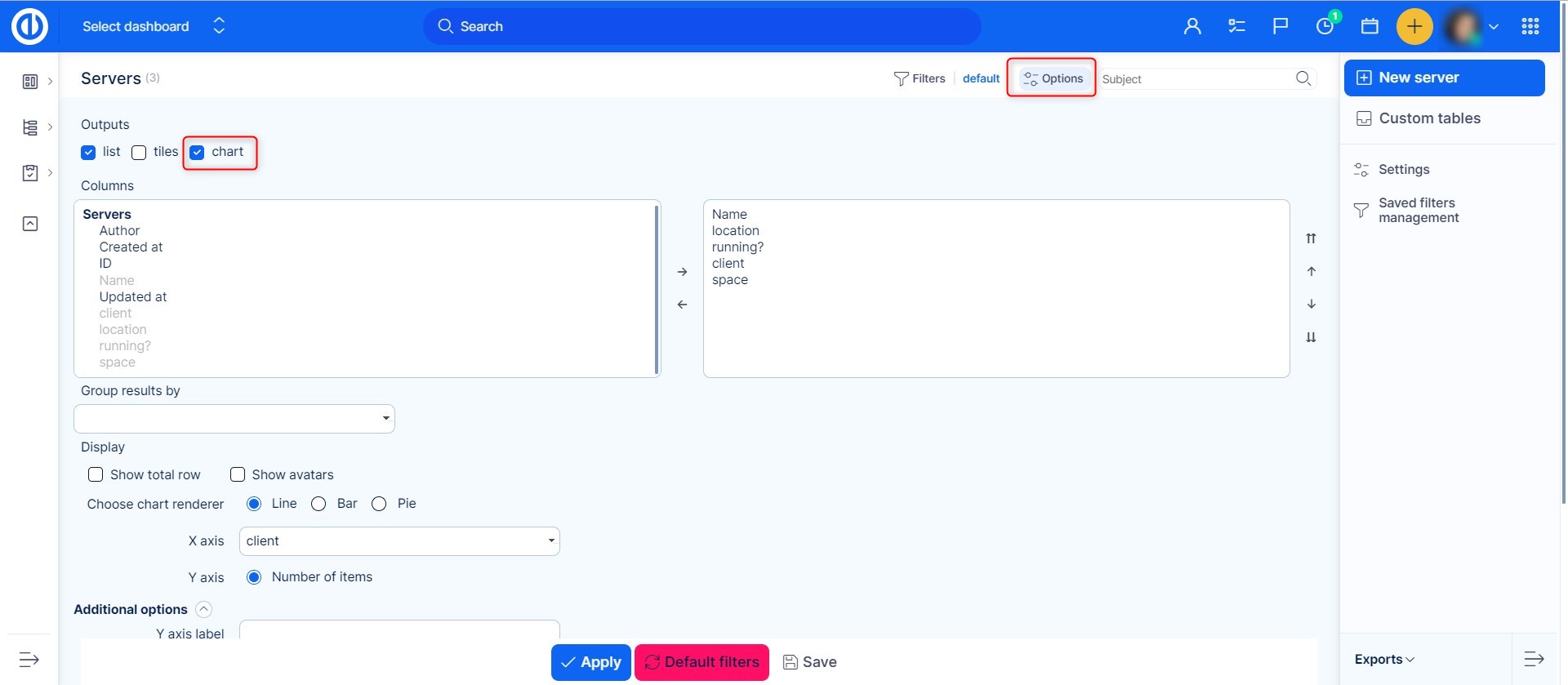The height and width of the screenshot is (685, 1568).
Task: Open the apps grid menu icon
Action: click(x=1530, y=26)
